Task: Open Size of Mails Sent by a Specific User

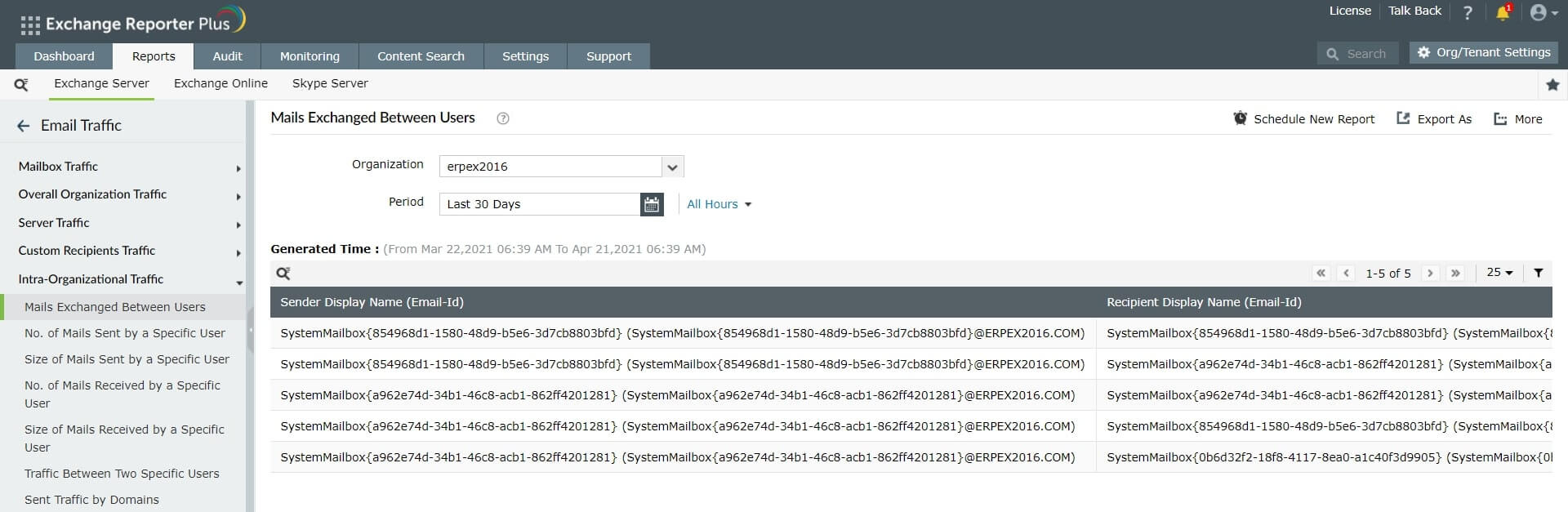Action: pos(127,359)
